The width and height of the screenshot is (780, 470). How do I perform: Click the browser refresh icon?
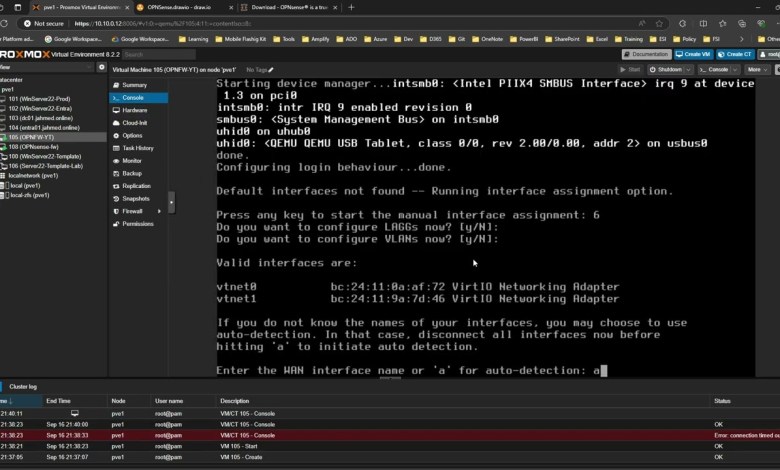(4, 23)
